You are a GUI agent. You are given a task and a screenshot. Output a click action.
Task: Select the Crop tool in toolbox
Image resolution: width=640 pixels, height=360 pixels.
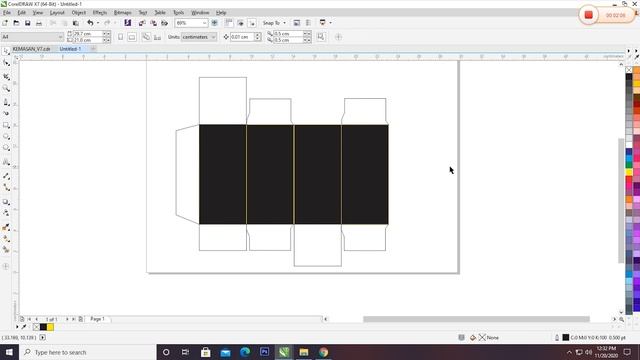point(6,76)
